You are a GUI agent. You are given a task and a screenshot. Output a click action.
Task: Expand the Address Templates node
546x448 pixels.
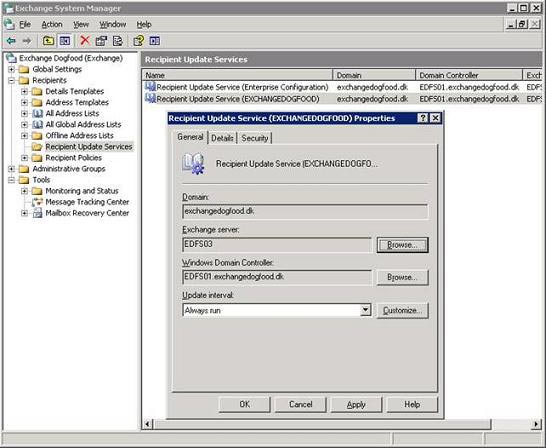tap(24, 103)
